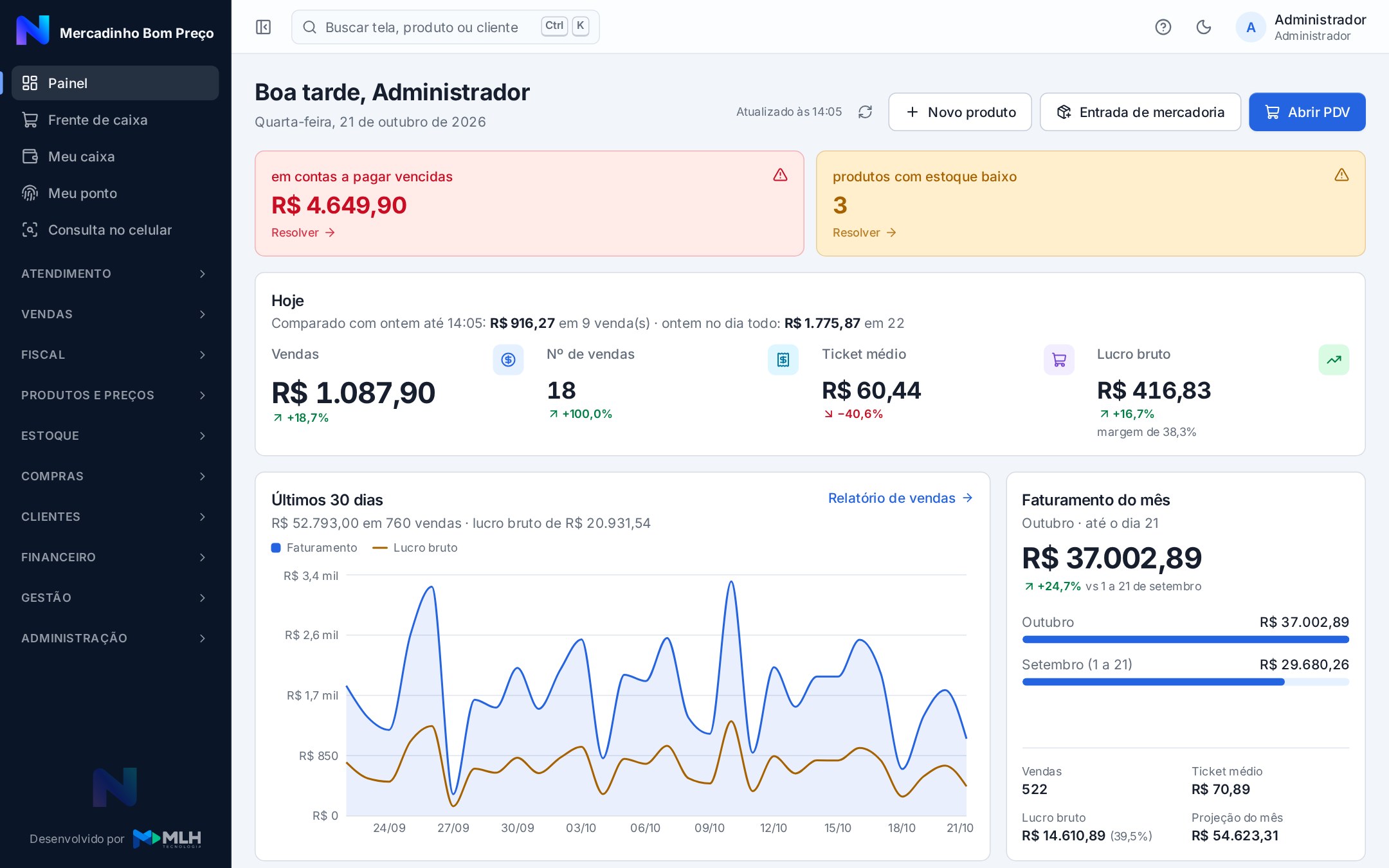The image size is (1389, 868).
Task: Expand the VENDAS section
Action: 115,314
